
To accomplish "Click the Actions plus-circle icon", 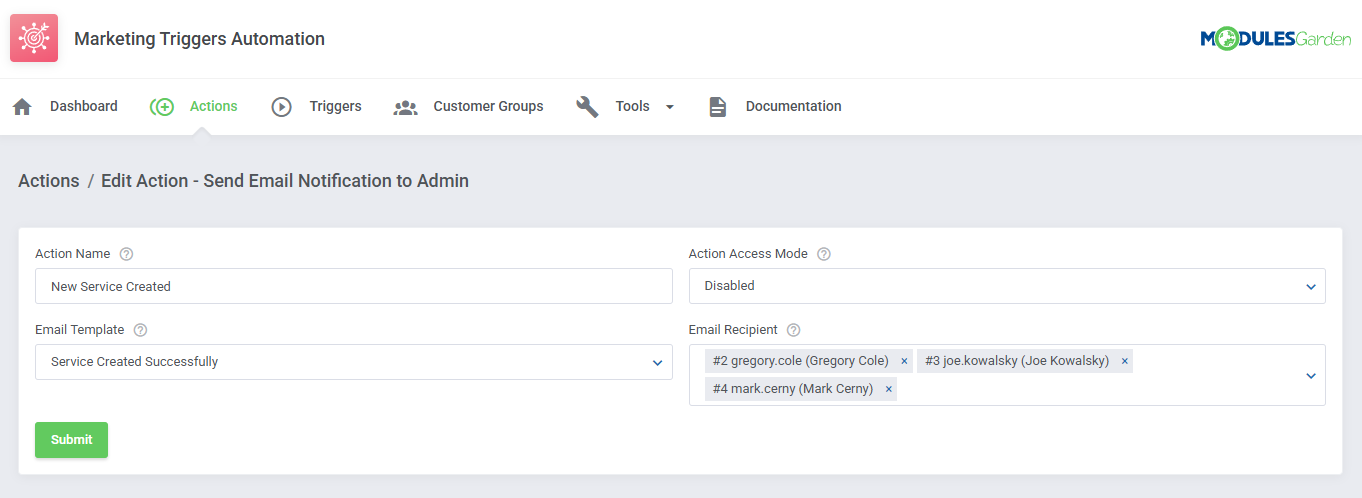I will [x=162, y=107].
